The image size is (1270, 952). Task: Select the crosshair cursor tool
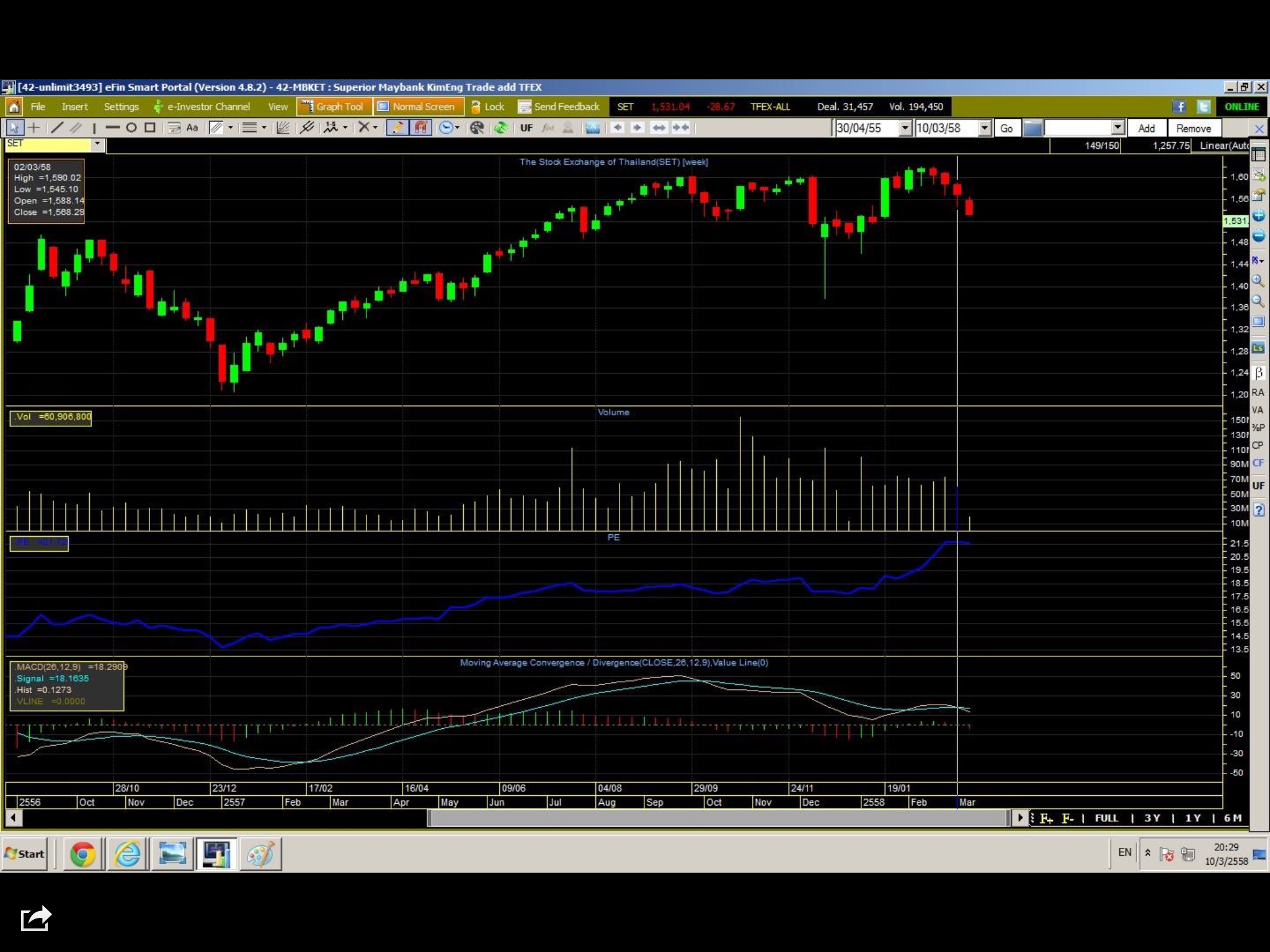click(34, 128)
